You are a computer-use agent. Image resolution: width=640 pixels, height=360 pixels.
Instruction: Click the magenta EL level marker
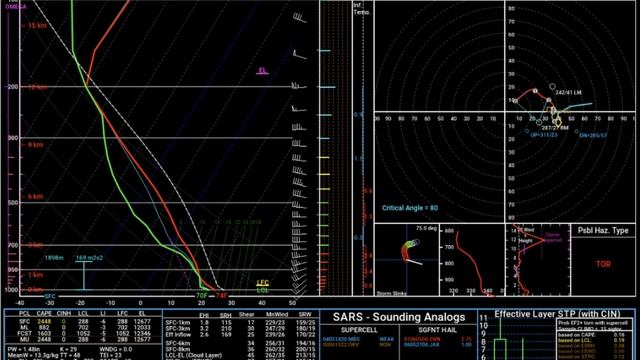(262, 71)
